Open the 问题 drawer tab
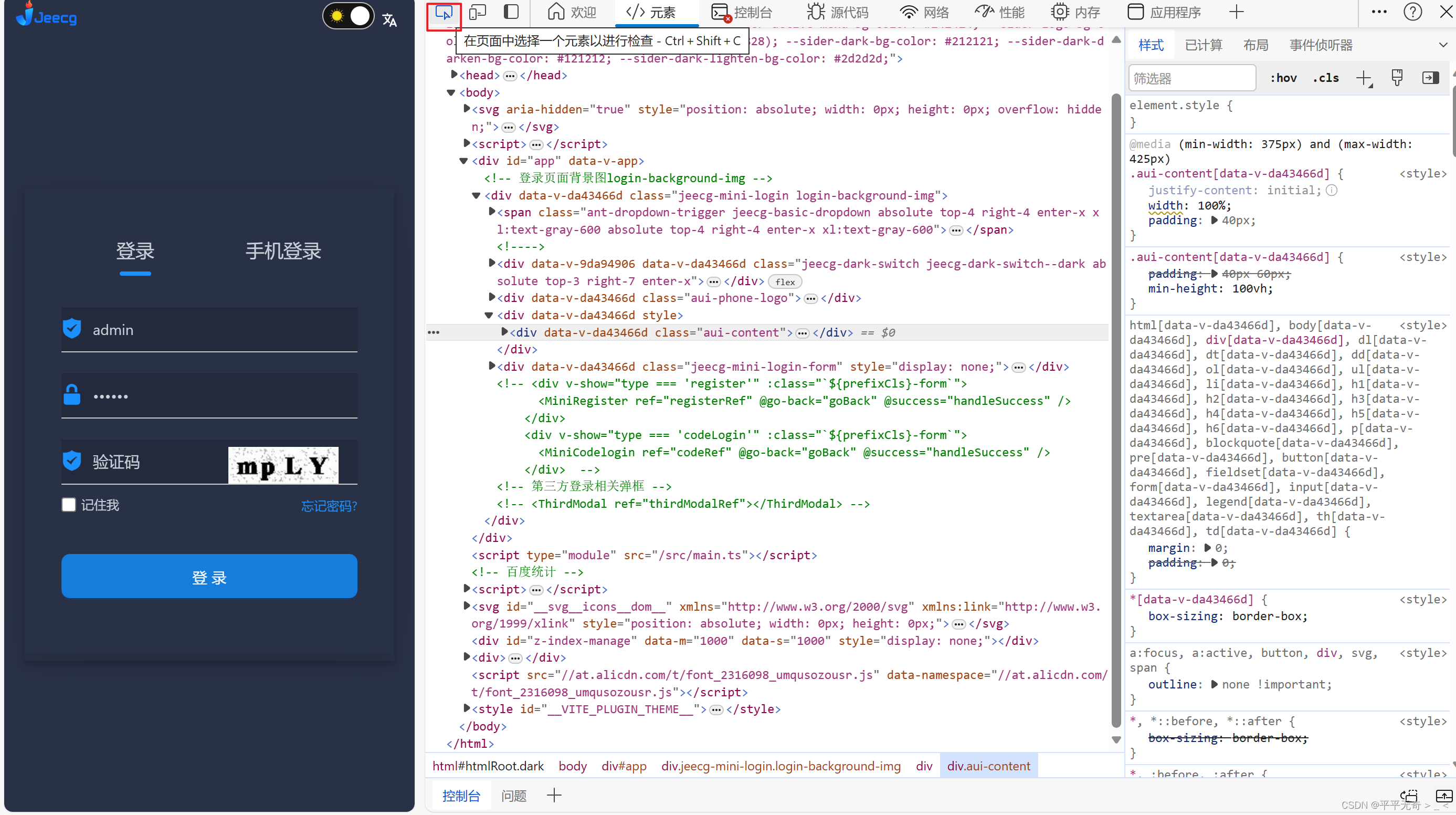Viewport: 1456px width, 815px height. click(513, 796)
